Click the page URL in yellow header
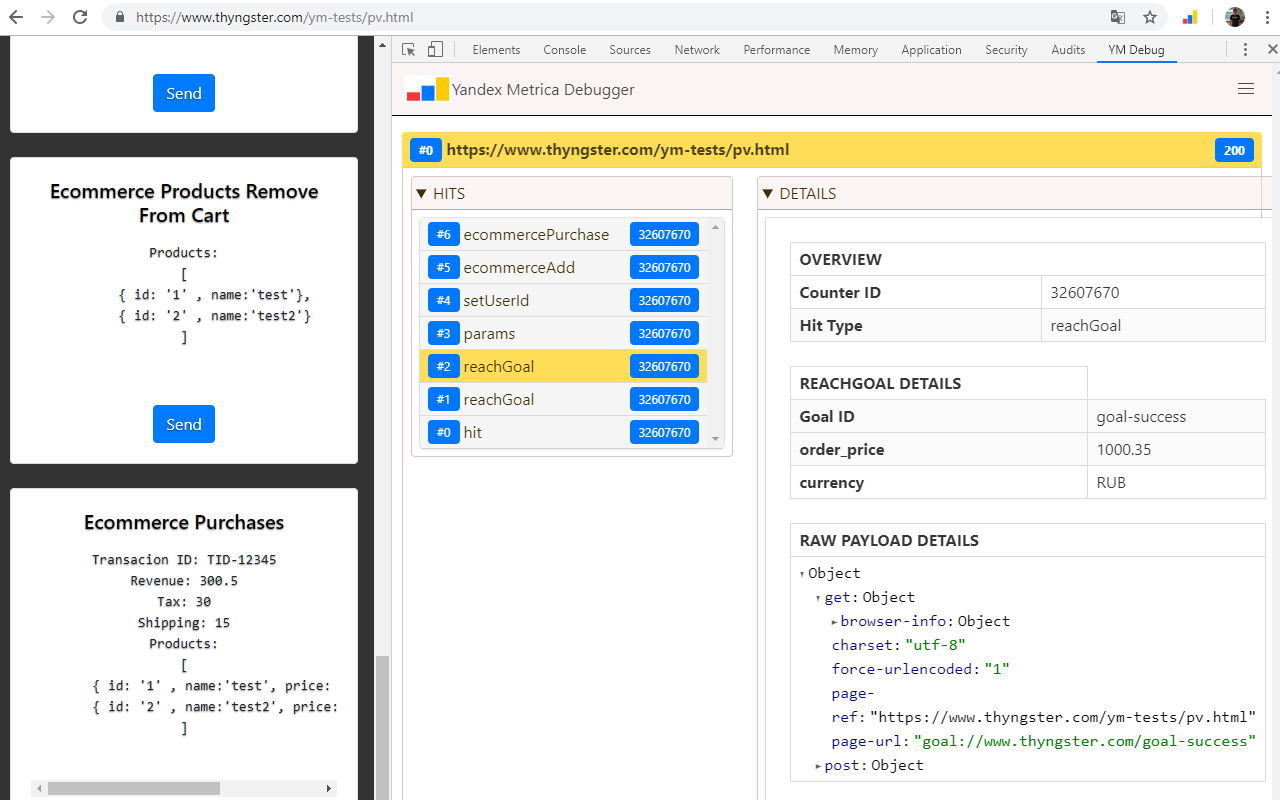 pos(618,150)
